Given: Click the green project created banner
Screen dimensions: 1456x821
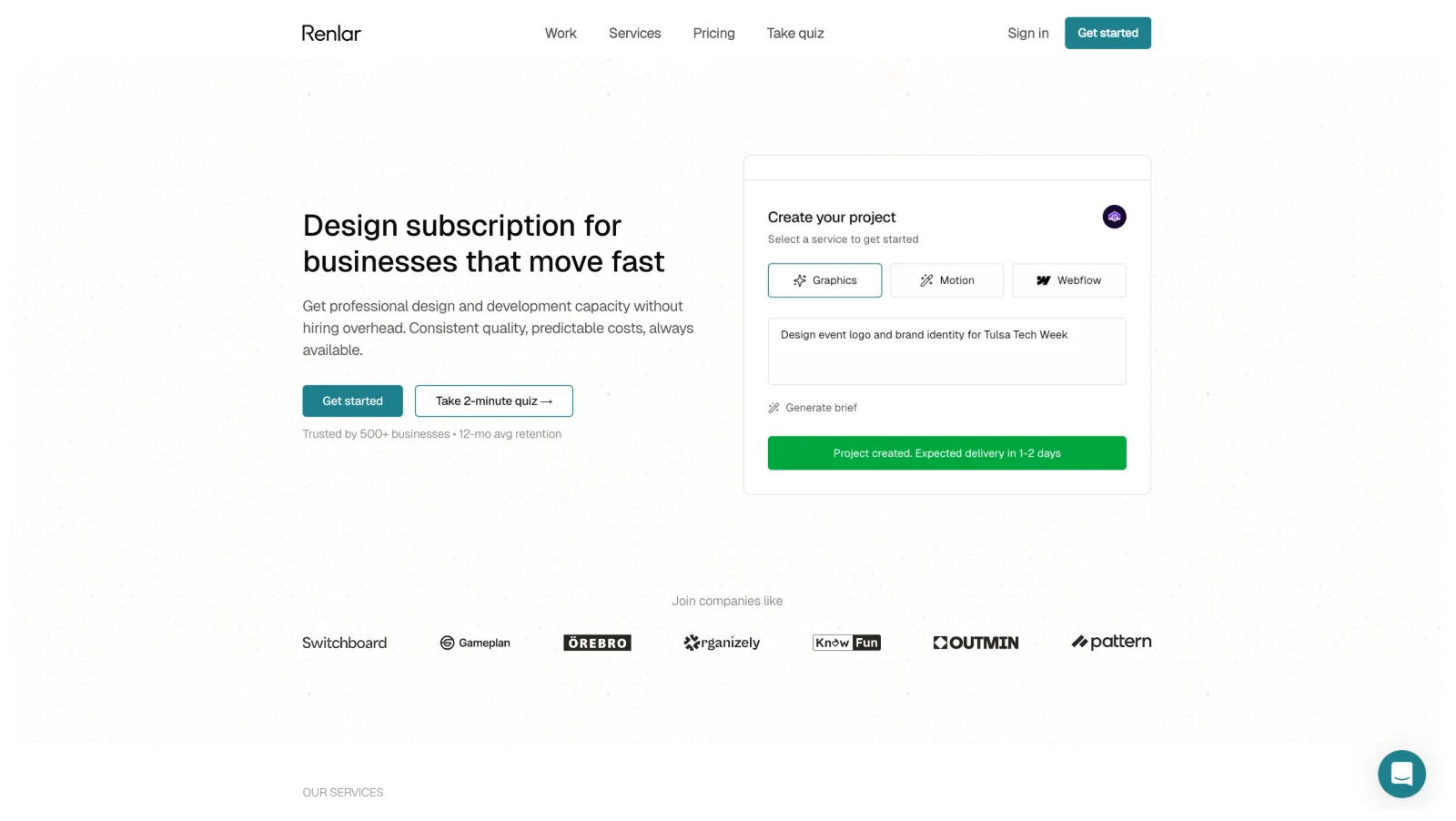Looking at the screenshot, I should [x=946, y=452].
